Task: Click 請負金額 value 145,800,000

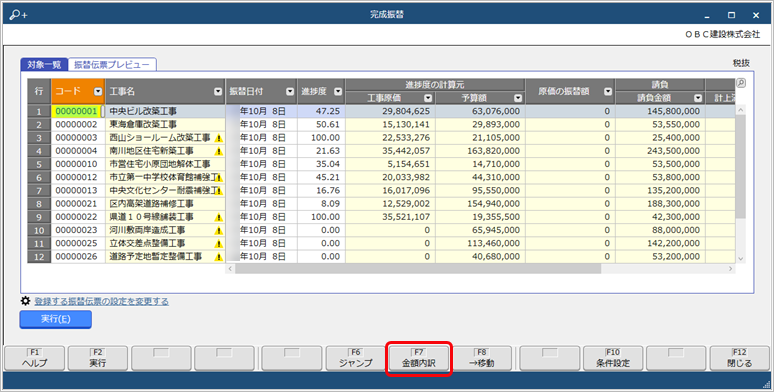Action: tap(660, 112)
